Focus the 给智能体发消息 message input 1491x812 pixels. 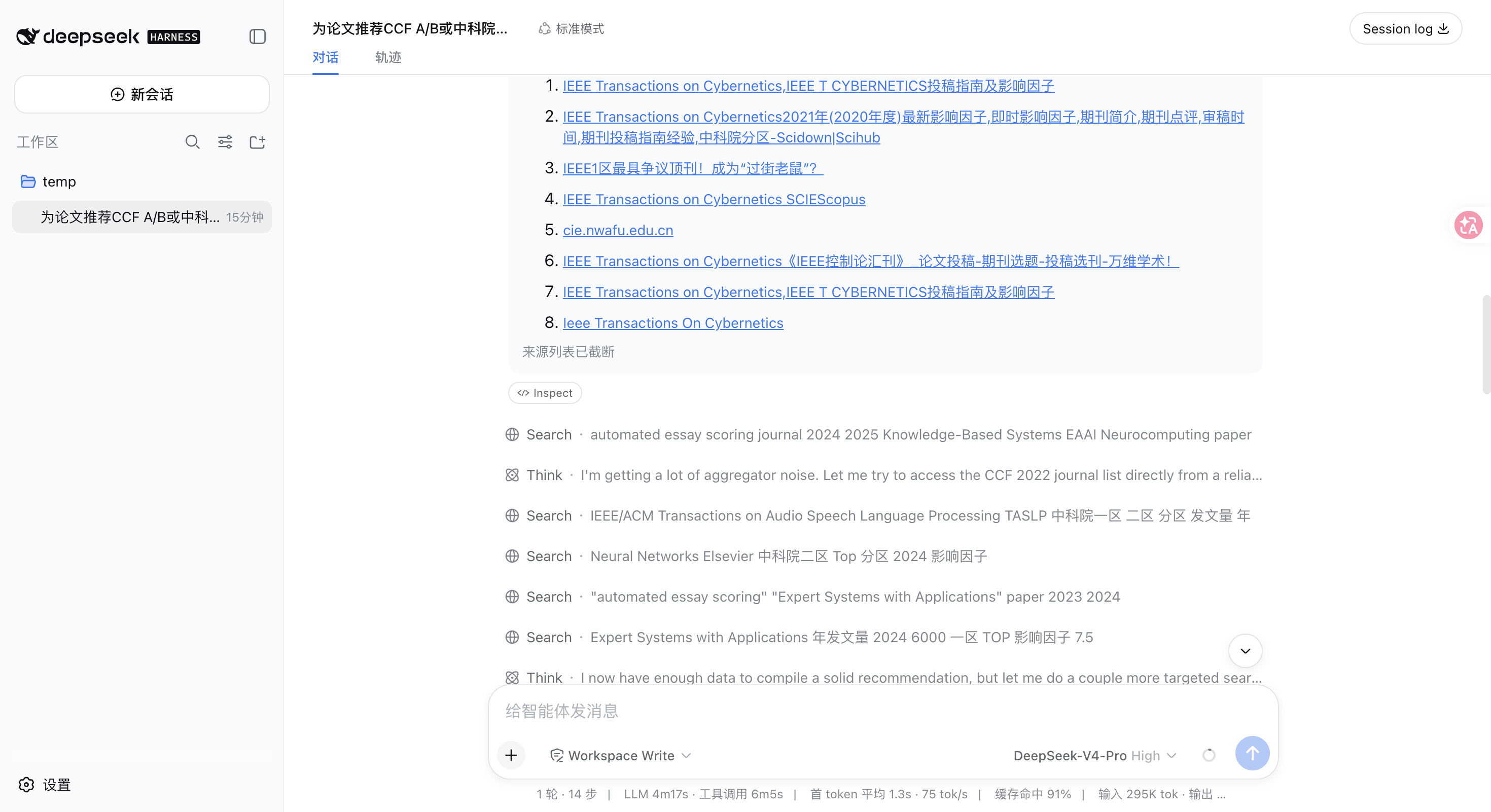(x=883, y=711)
